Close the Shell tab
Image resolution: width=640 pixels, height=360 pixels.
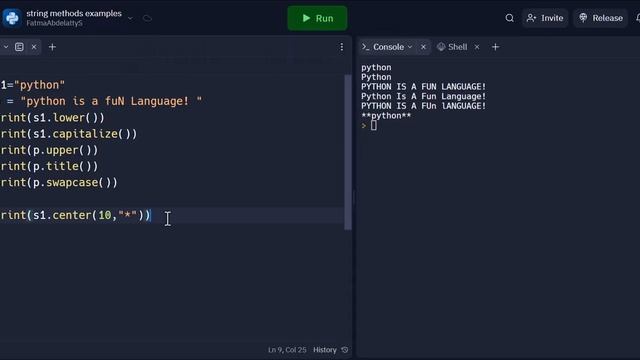pyautogui.click(x=477, y=47)
